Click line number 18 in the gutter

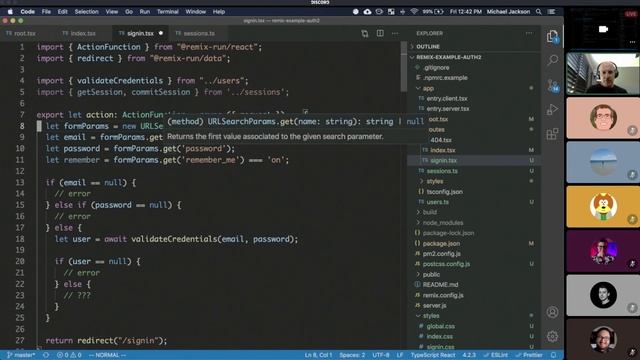20,239
